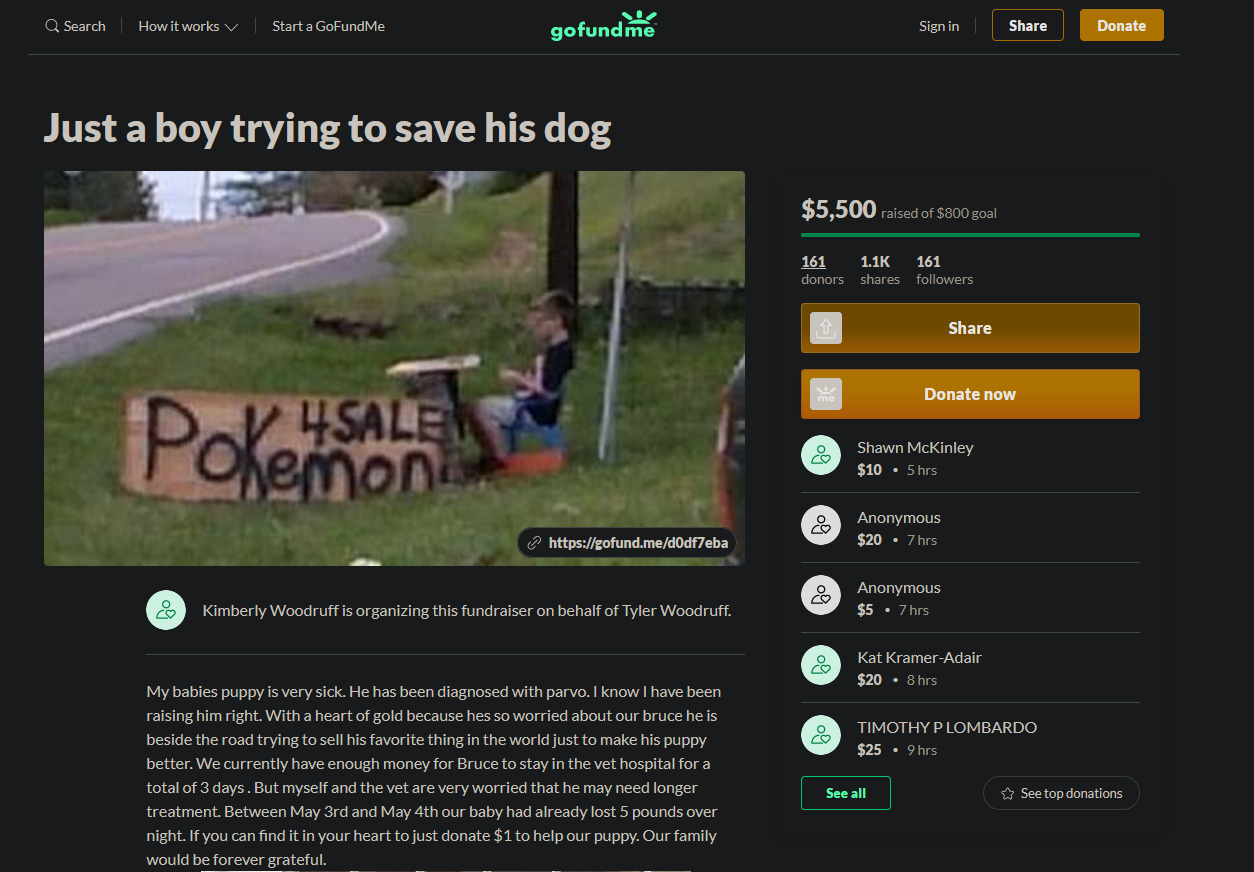
Task: Click the search magnifier icon
Action: [52, 26]
